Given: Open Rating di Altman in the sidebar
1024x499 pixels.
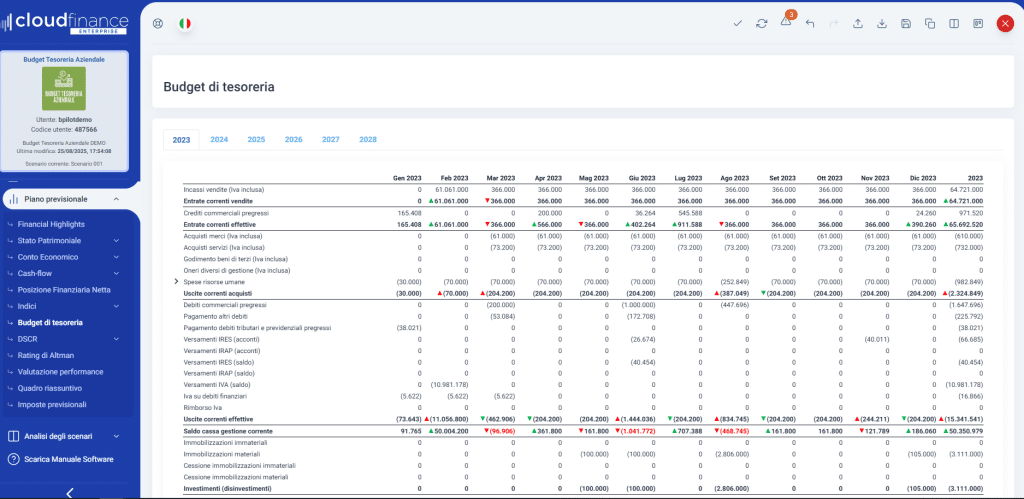Looking at the screenshot, I should tap(45, 355).
